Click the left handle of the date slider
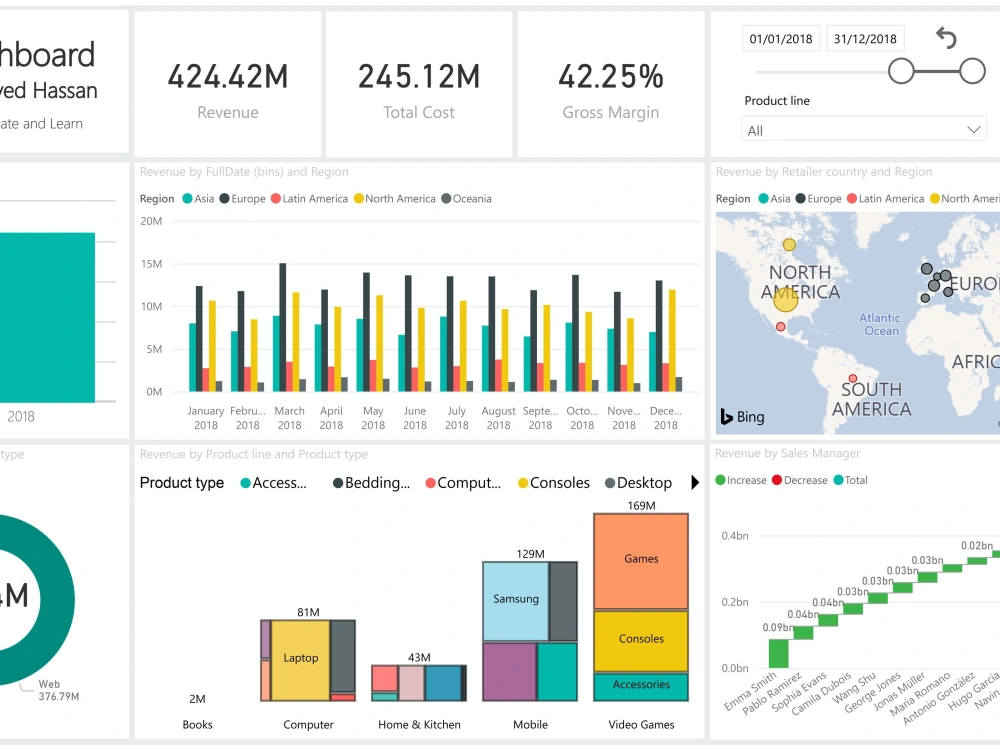Image resolution: width=1000 pixels, height=750 pixels. point(903,72)
